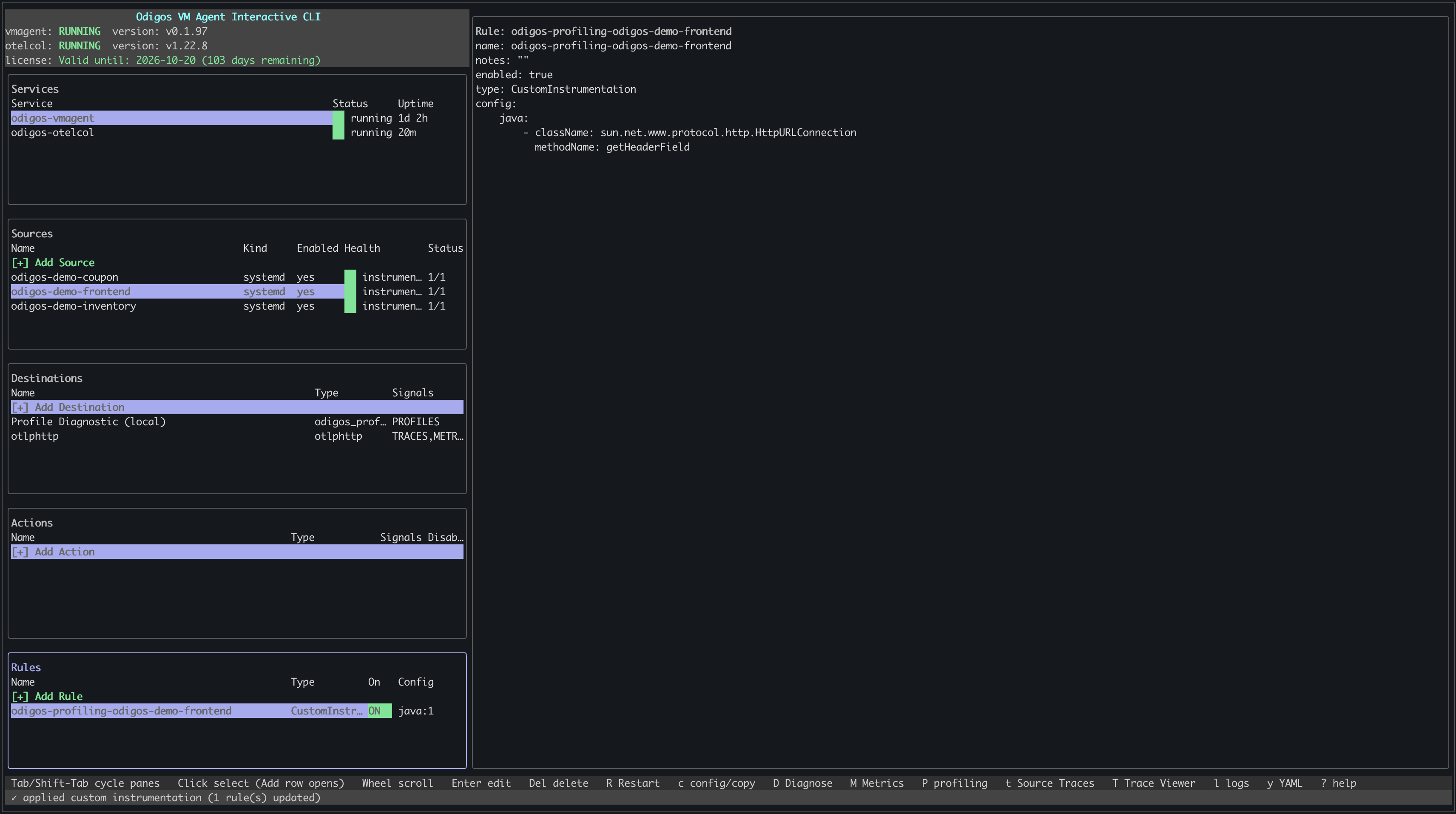Click the t Source Traces shortcut hint
Image resolution: width=1456 pixels, height=814 pixels.
point(1049,783)
